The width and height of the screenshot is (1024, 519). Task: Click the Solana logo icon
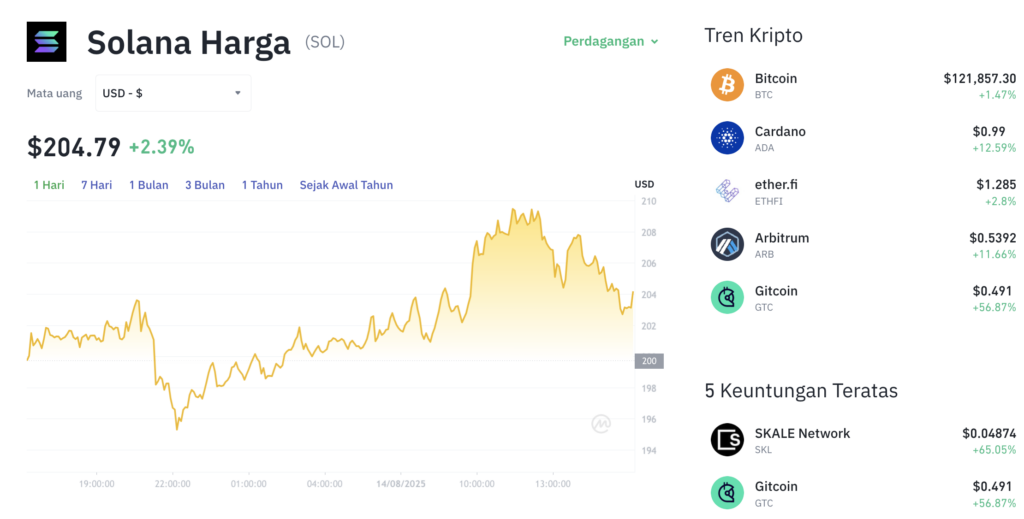click(x=46, y=42)
